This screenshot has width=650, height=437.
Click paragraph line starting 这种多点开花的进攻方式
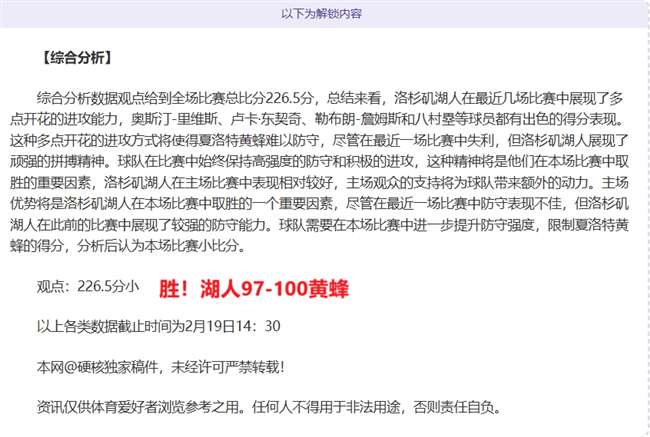coord(319,141)
